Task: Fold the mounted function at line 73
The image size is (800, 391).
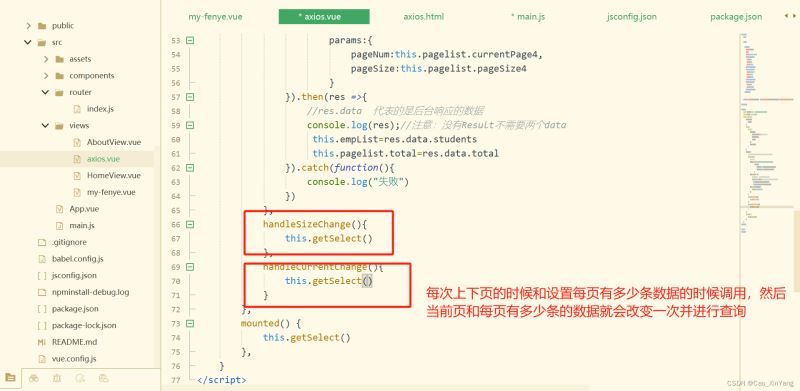Action: (190, 323)
